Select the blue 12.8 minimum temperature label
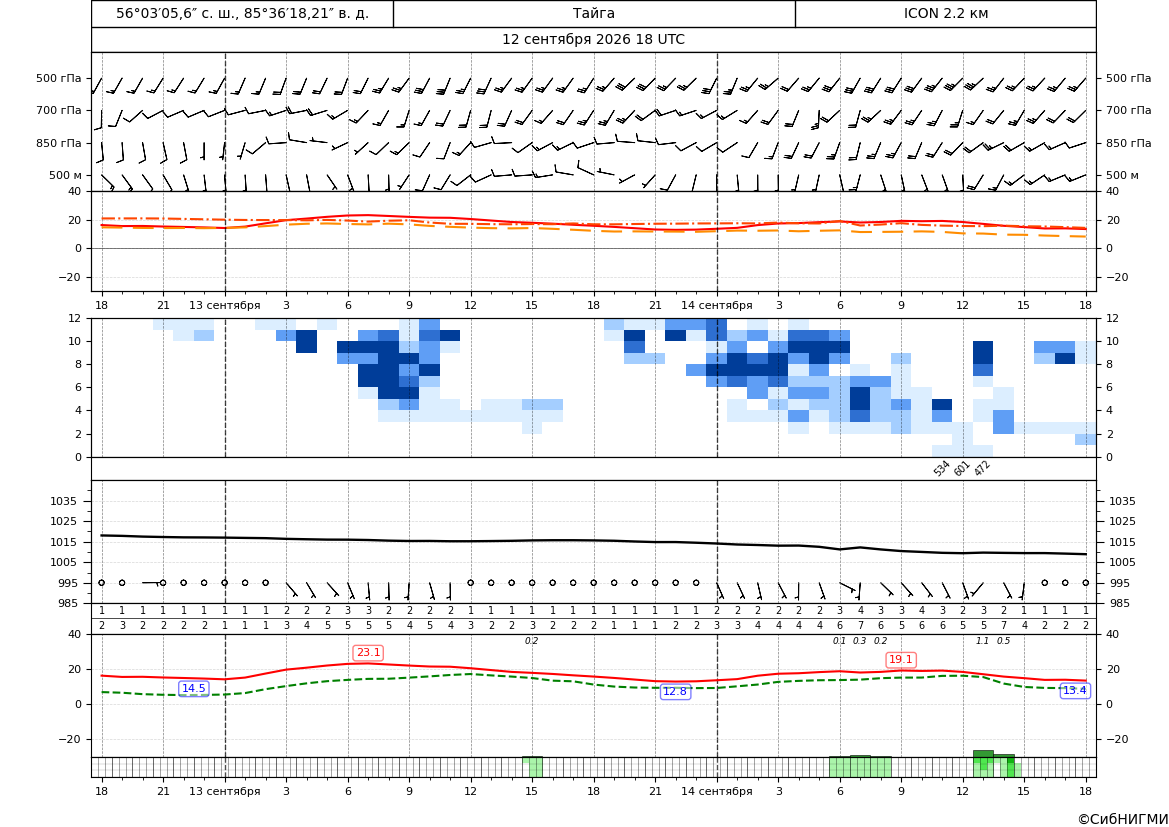The height and width of the screenshot is (827, 1169). click(x=675, y=691)
